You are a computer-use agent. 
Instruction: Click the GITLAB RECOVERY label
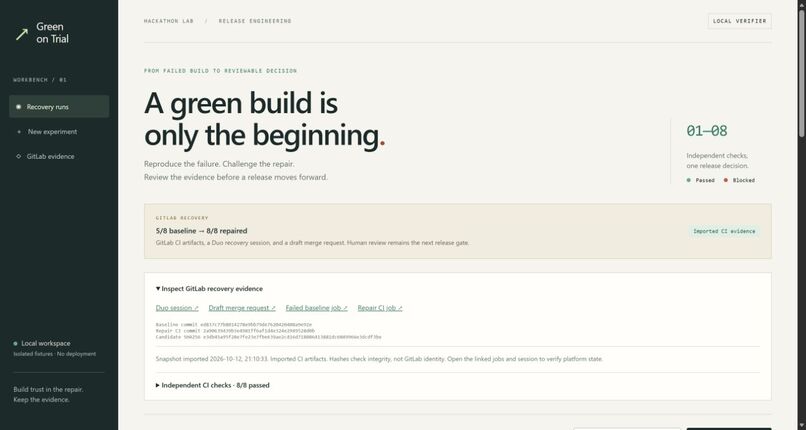(182, 218)
